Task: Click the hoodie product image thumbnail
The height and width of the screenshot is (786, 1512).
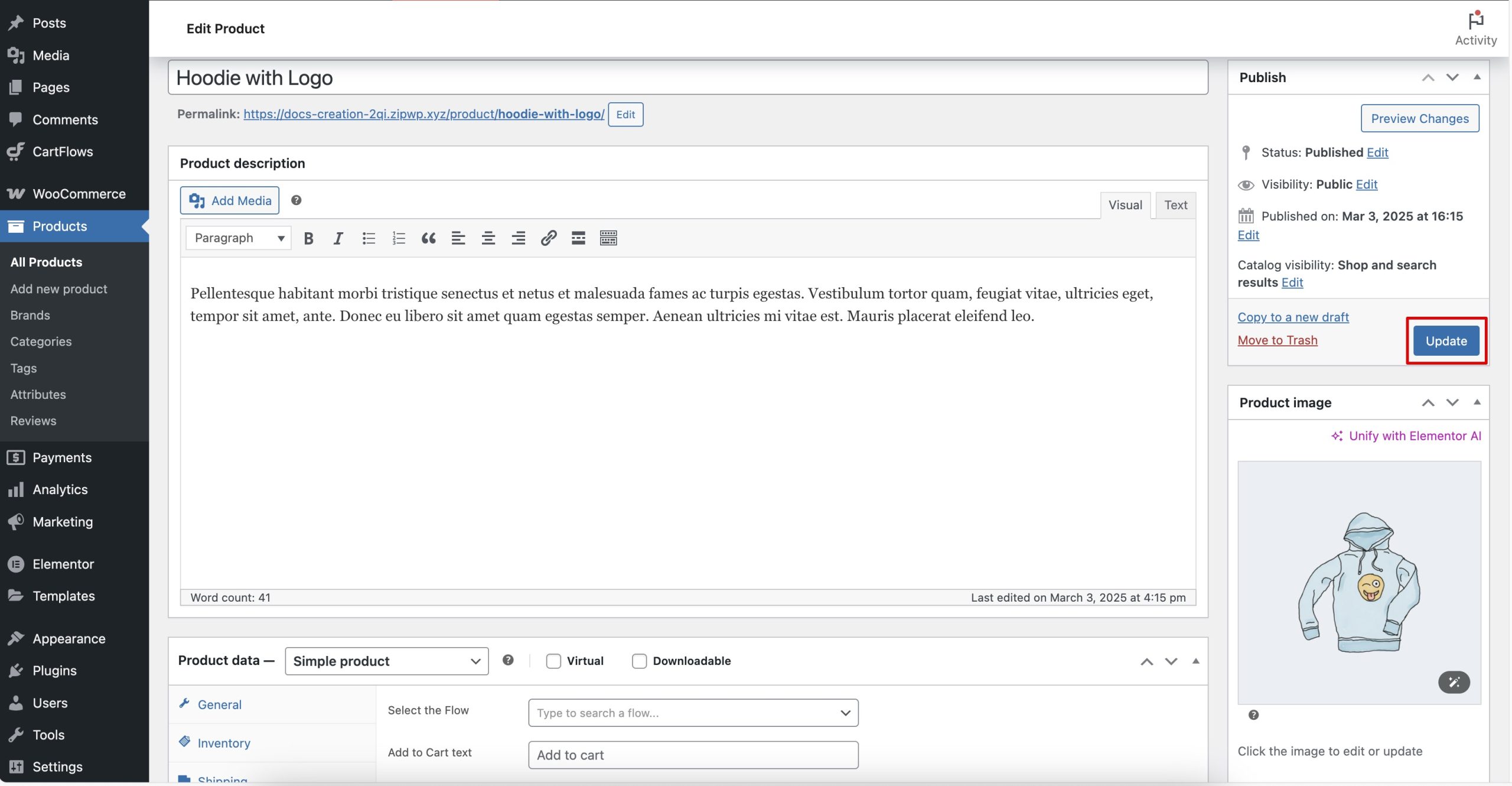Action: 1358,582
